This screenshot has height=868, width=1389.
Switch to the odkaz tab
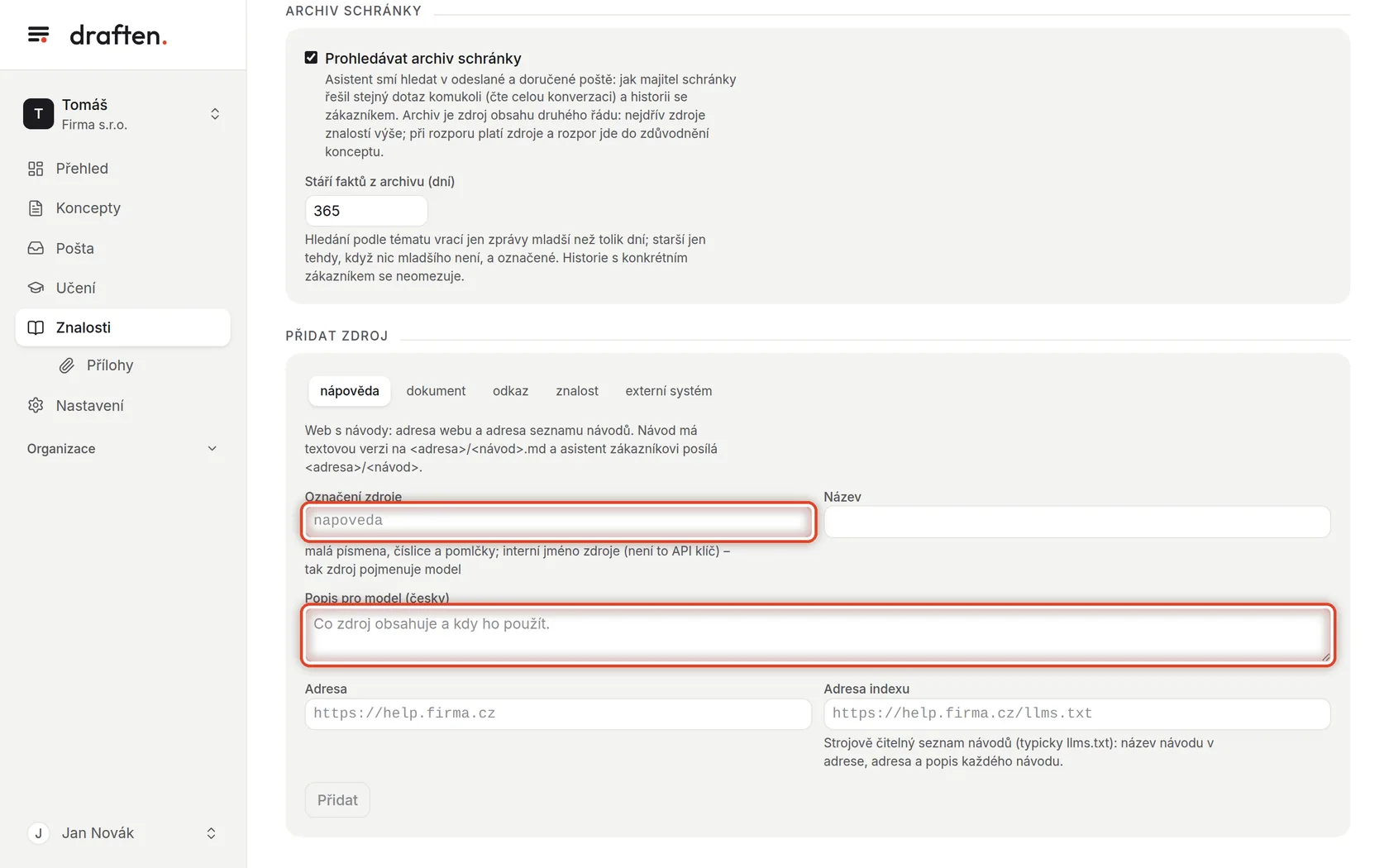[510, 391]
